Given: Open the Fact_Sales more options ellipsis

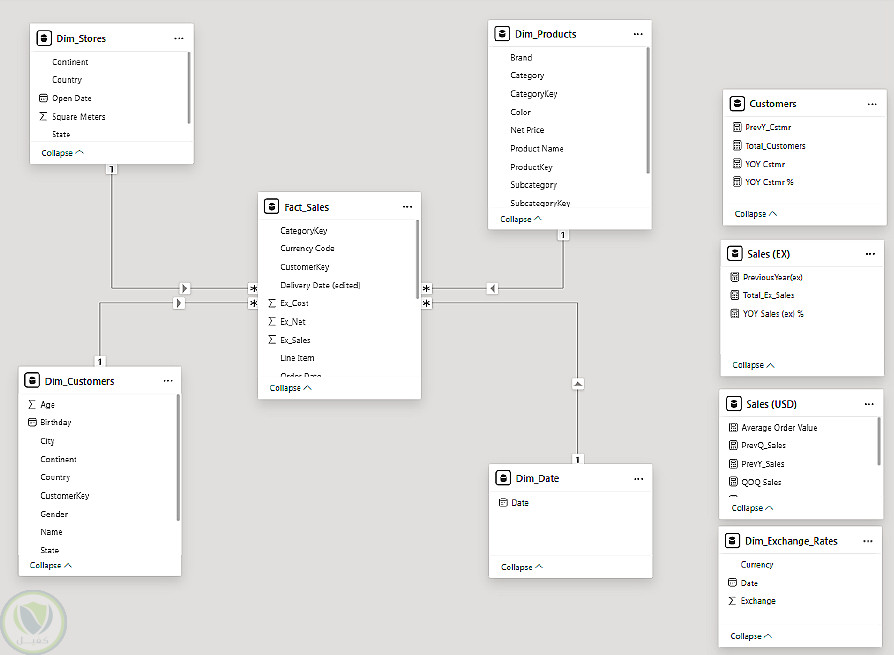Looking at the screenshot, I should 407,207.
